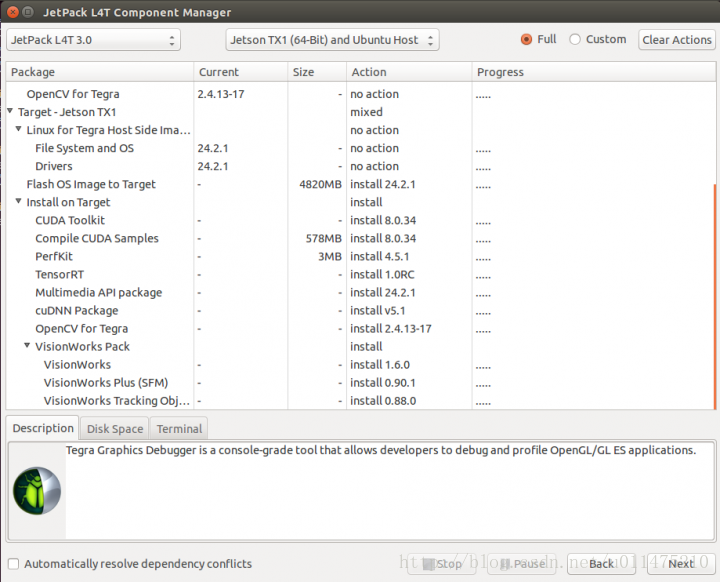Screen dimensions: 720x582
Task: Click the 'install 4.5.1' action for PerfKit
Action: coord(379,256)
